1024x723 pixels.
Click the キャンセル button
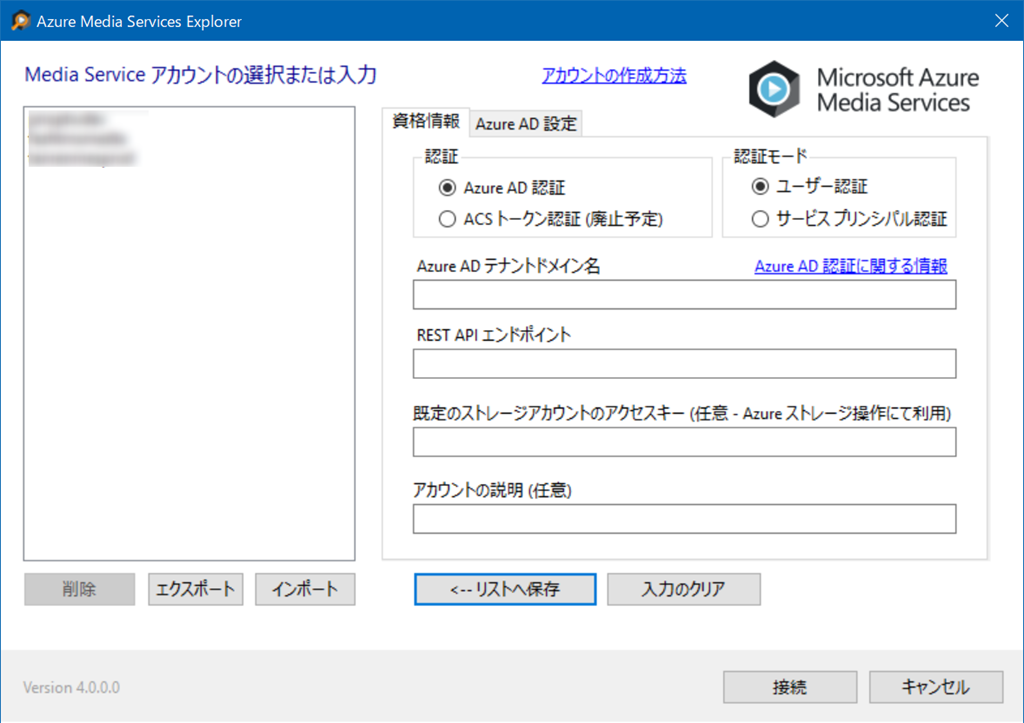936,687
